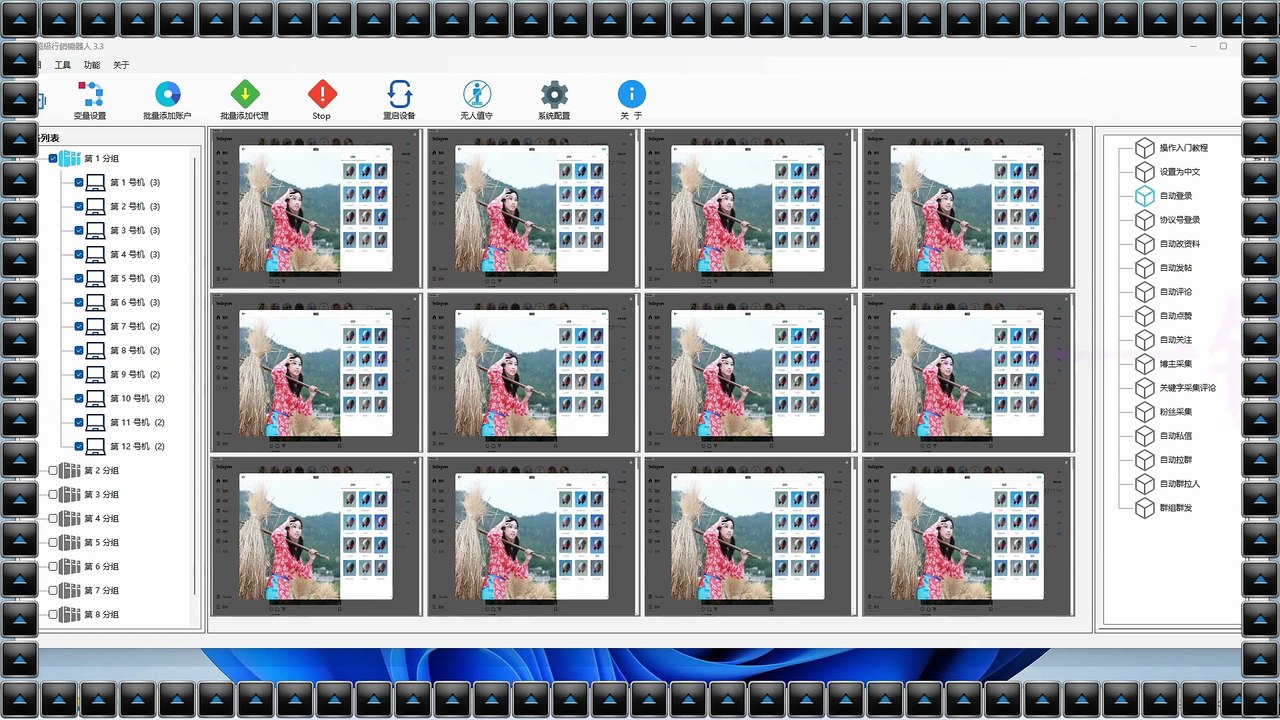Click the laptop icon of 第 12 号机

(x=96, y=447)
